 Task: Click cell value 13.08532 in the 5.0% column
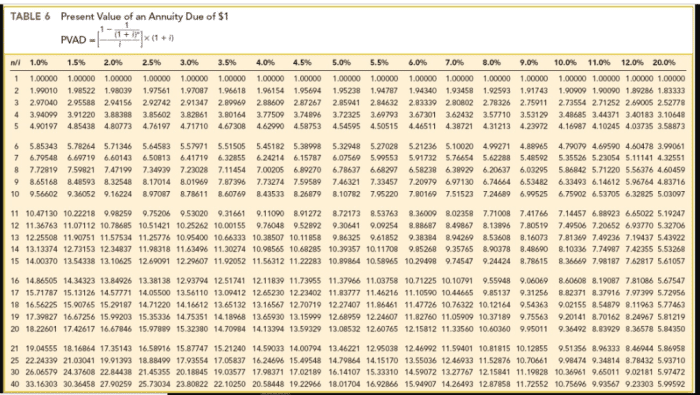click(344, 329)
